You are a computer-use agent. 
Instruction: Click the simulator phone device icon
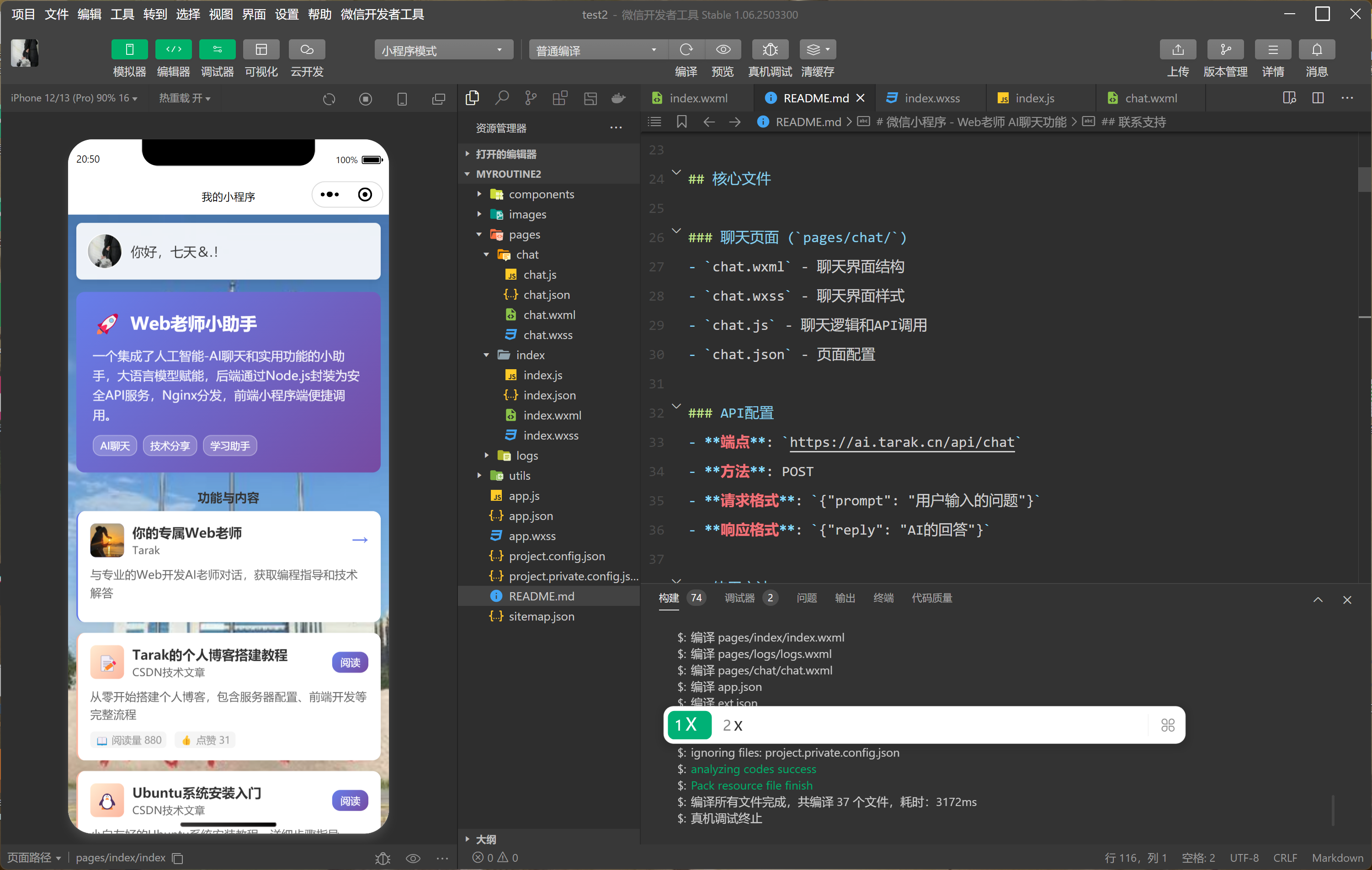coord(402,99)
